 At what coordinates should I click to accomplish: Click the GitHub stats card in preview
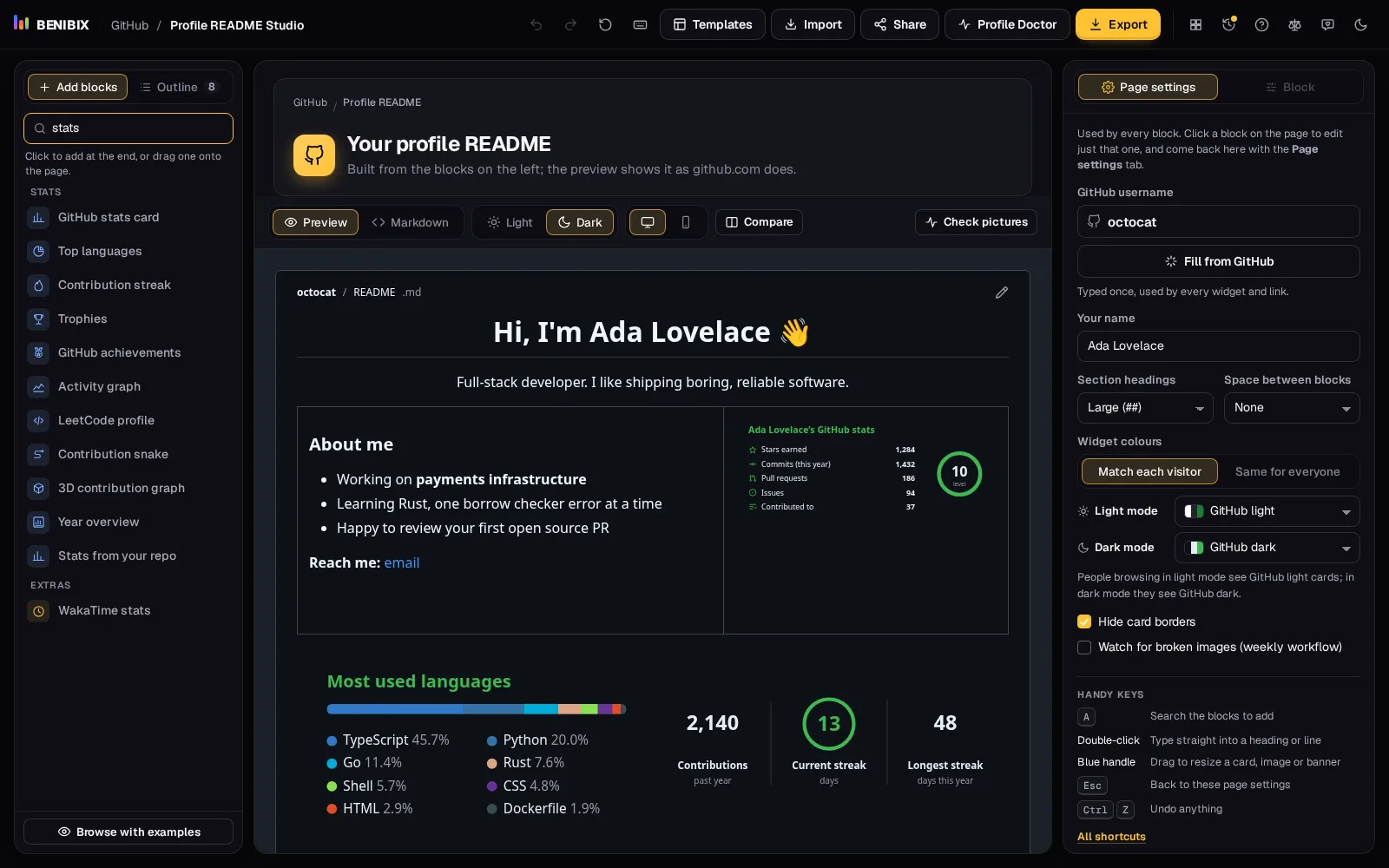click(x=866, y=469)
